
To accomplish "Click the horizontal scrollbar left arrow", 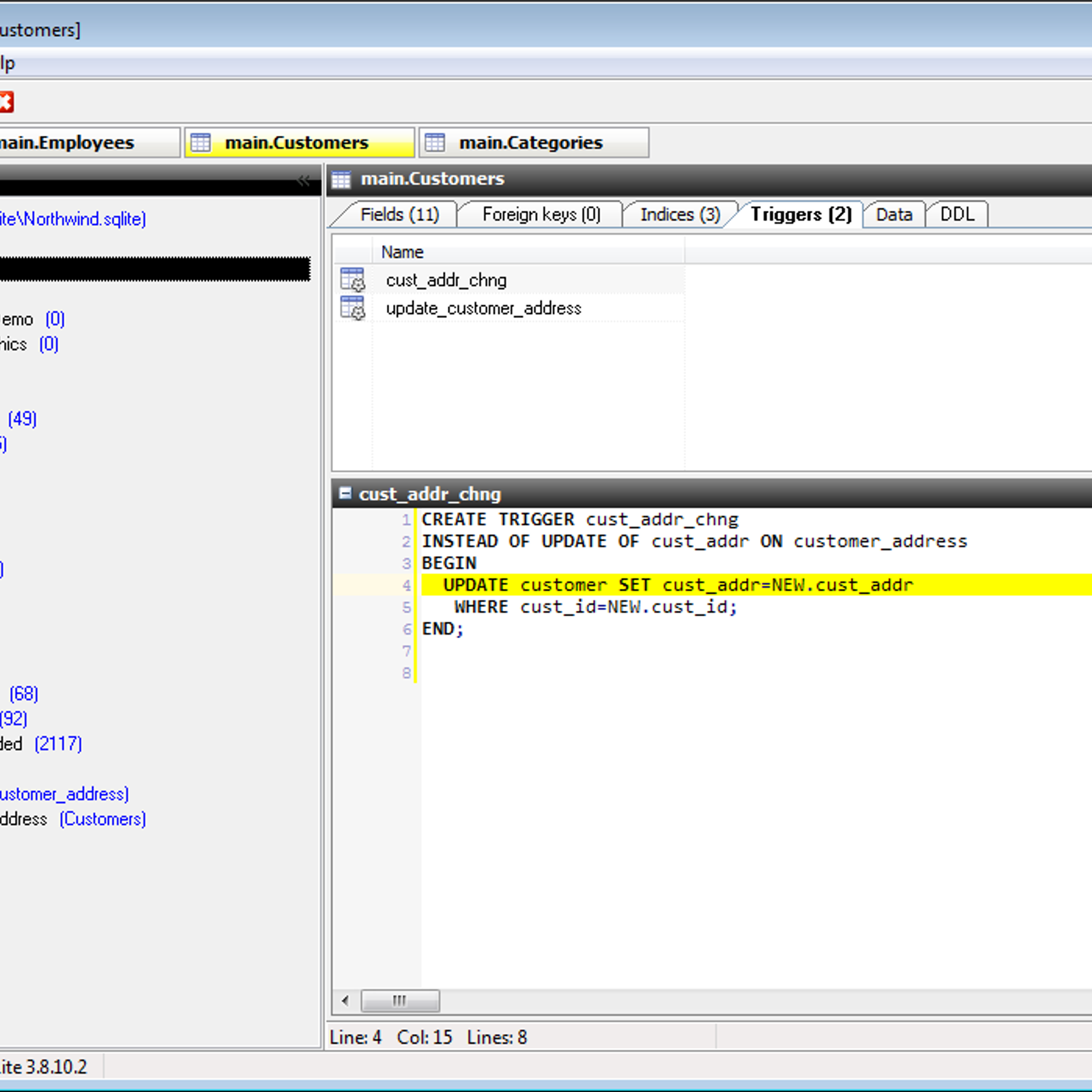I will (345, 1001).
